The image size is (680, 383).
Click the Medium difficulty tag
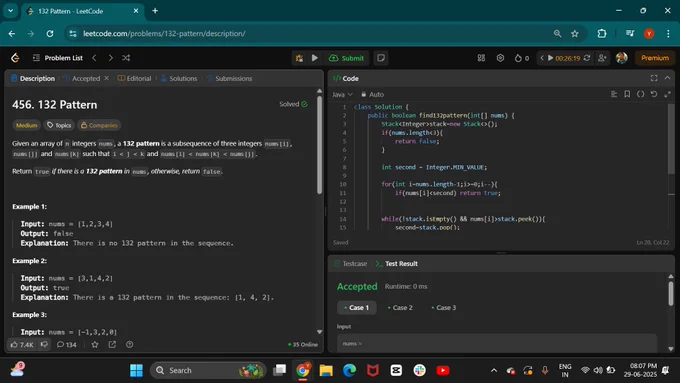[26, 125]
